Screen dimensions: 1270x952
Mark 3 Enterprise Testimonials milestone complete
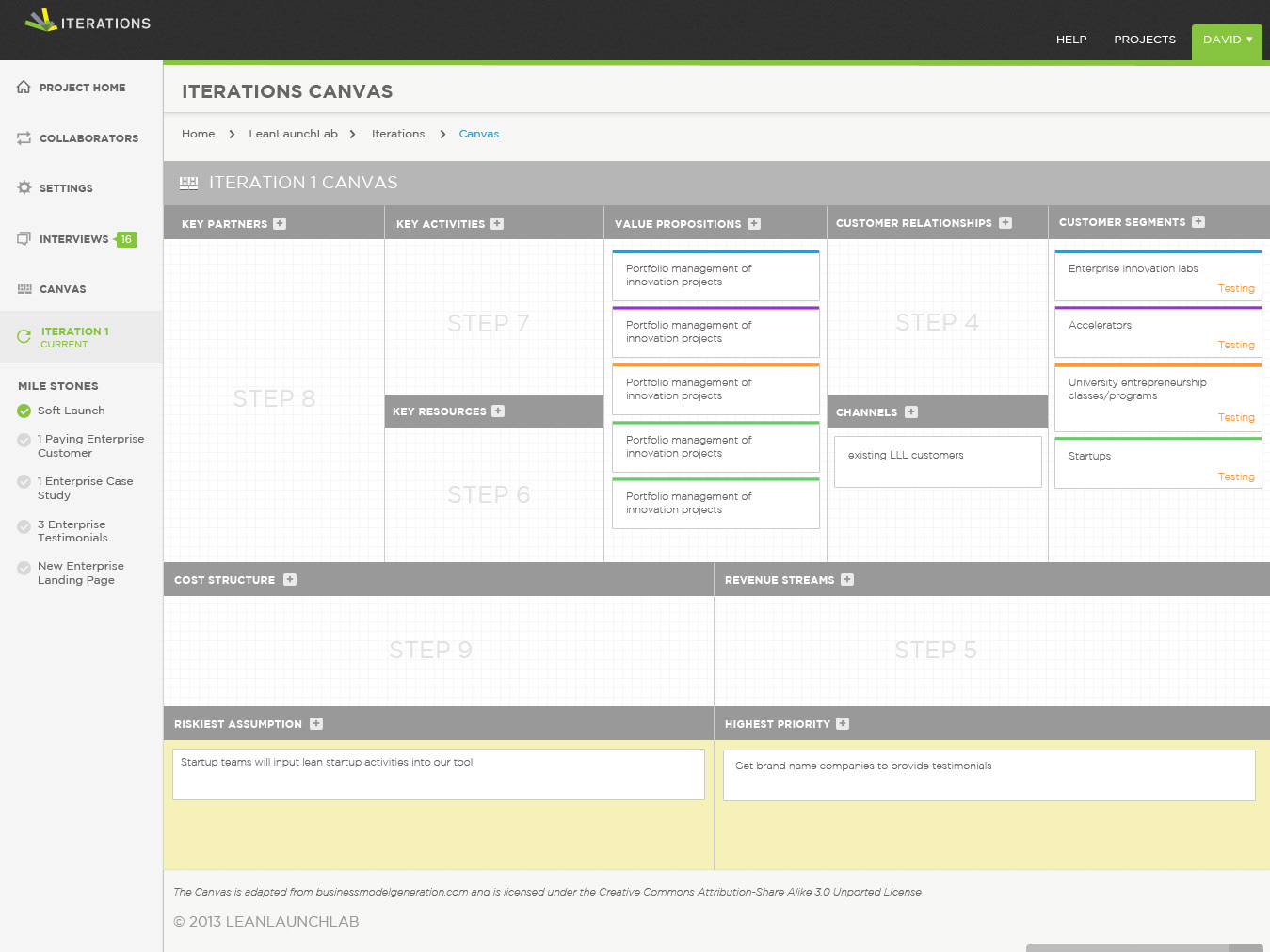(x=24, y=527)
